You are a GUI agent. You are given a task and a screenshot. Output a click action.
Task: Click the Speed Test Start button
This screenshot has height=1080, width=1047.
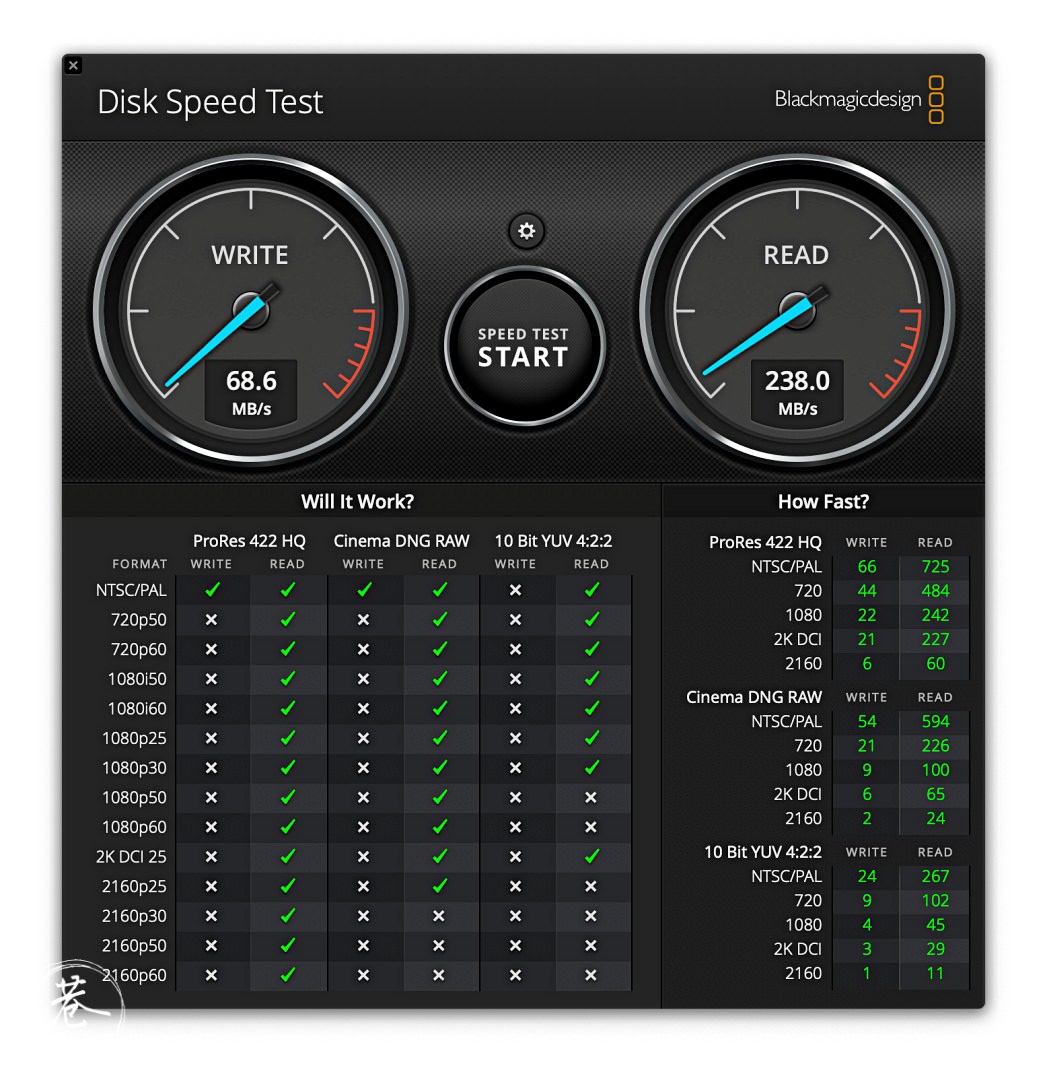pos(524,346)
